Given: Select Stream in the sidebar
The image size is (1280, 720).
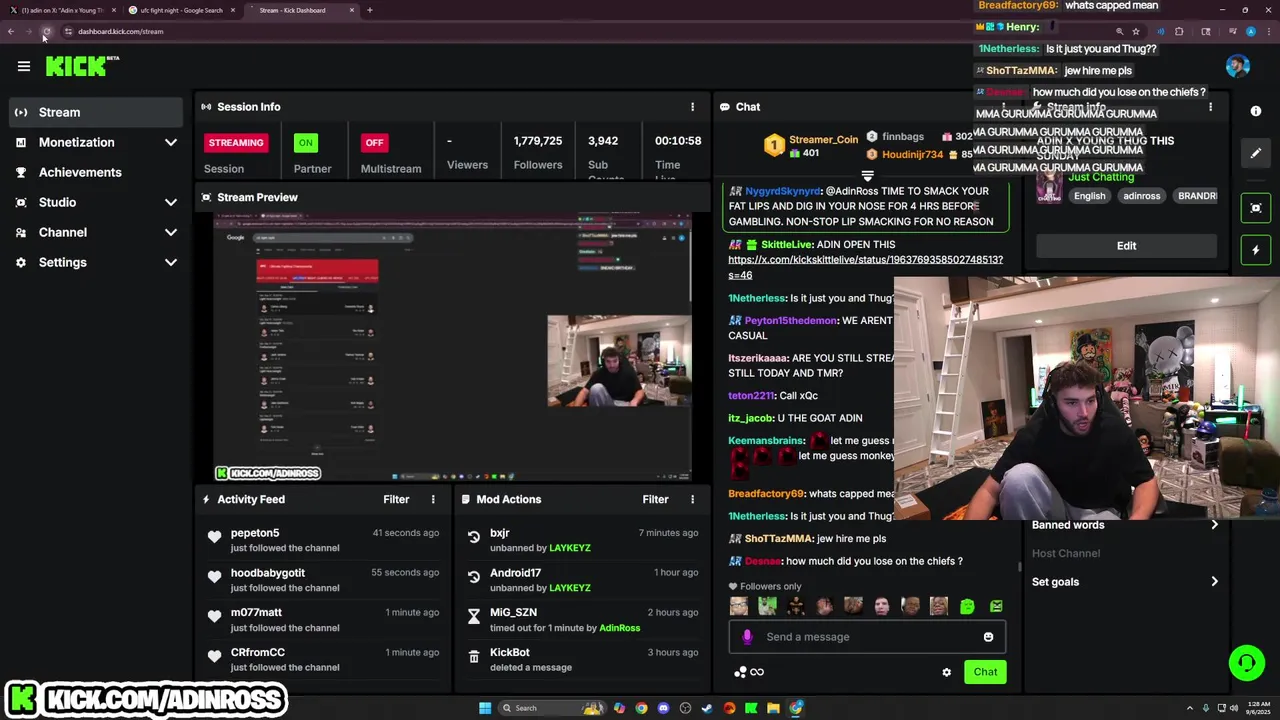Looking at the screenshot, I should pos(97,112).
